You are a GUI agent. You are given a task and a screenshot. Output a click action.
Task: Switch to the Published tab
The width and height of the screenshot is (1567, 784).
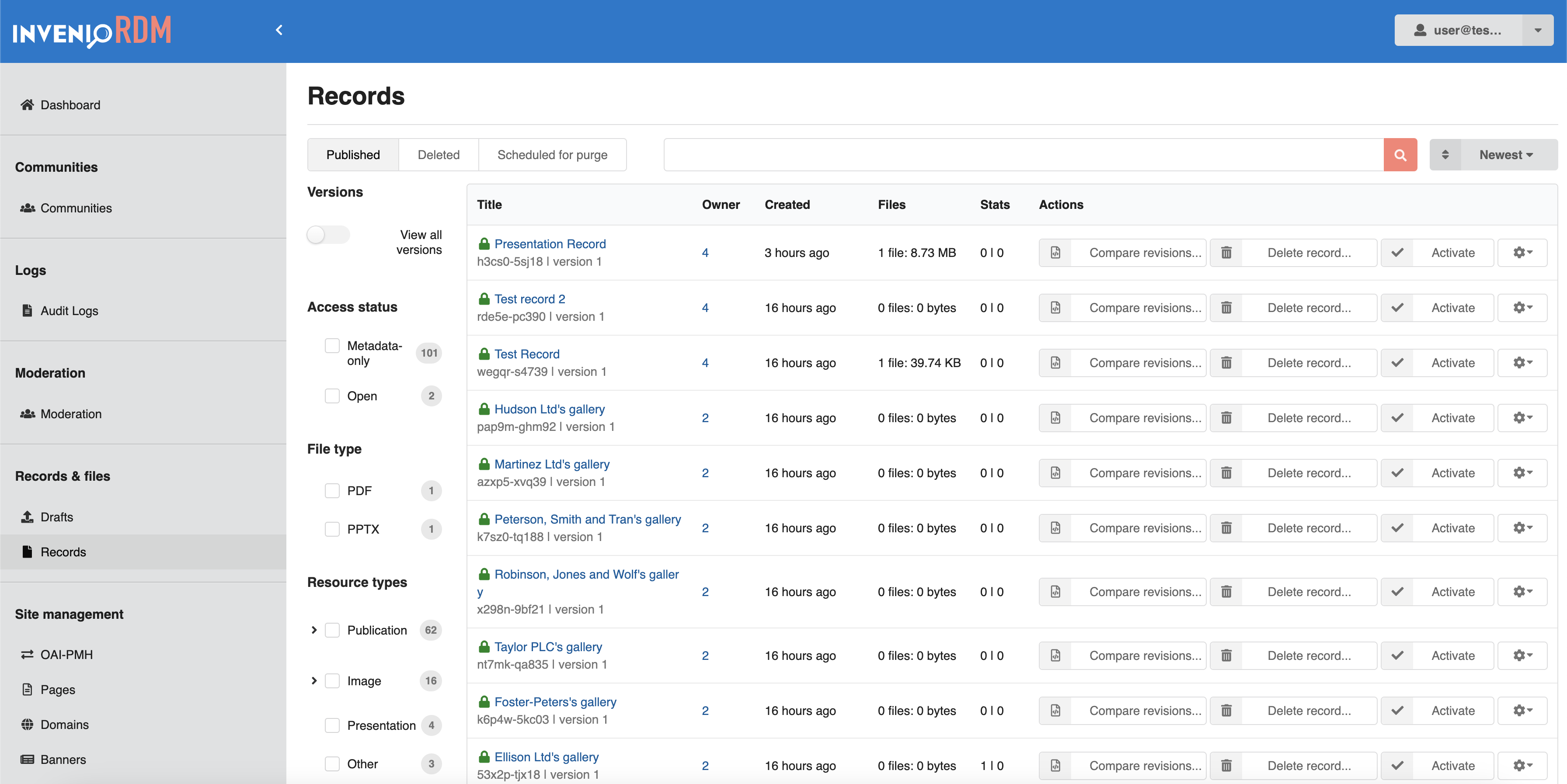353,155
